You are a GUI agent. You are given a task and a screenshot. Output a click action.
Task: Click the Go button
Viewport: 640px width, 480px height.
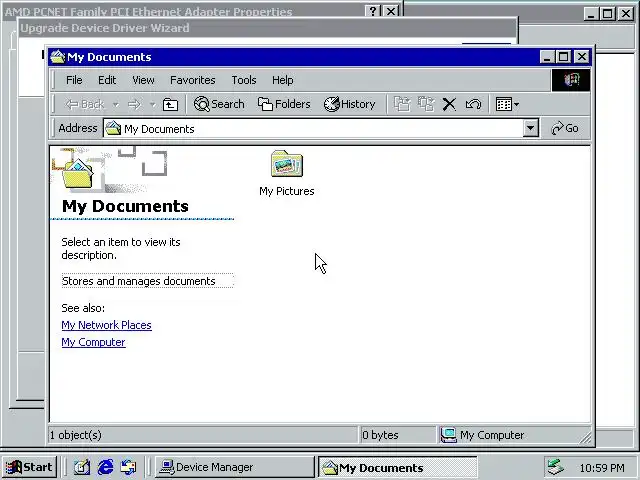(x=565, y=129)
